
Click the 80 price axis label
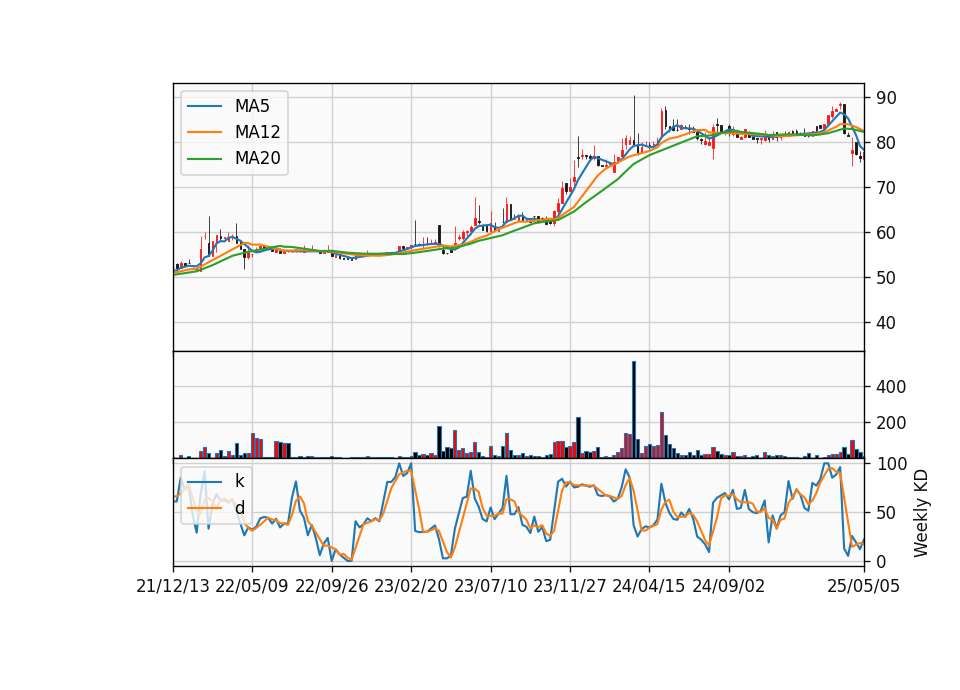pyautogui.click(x=886, y=143)
